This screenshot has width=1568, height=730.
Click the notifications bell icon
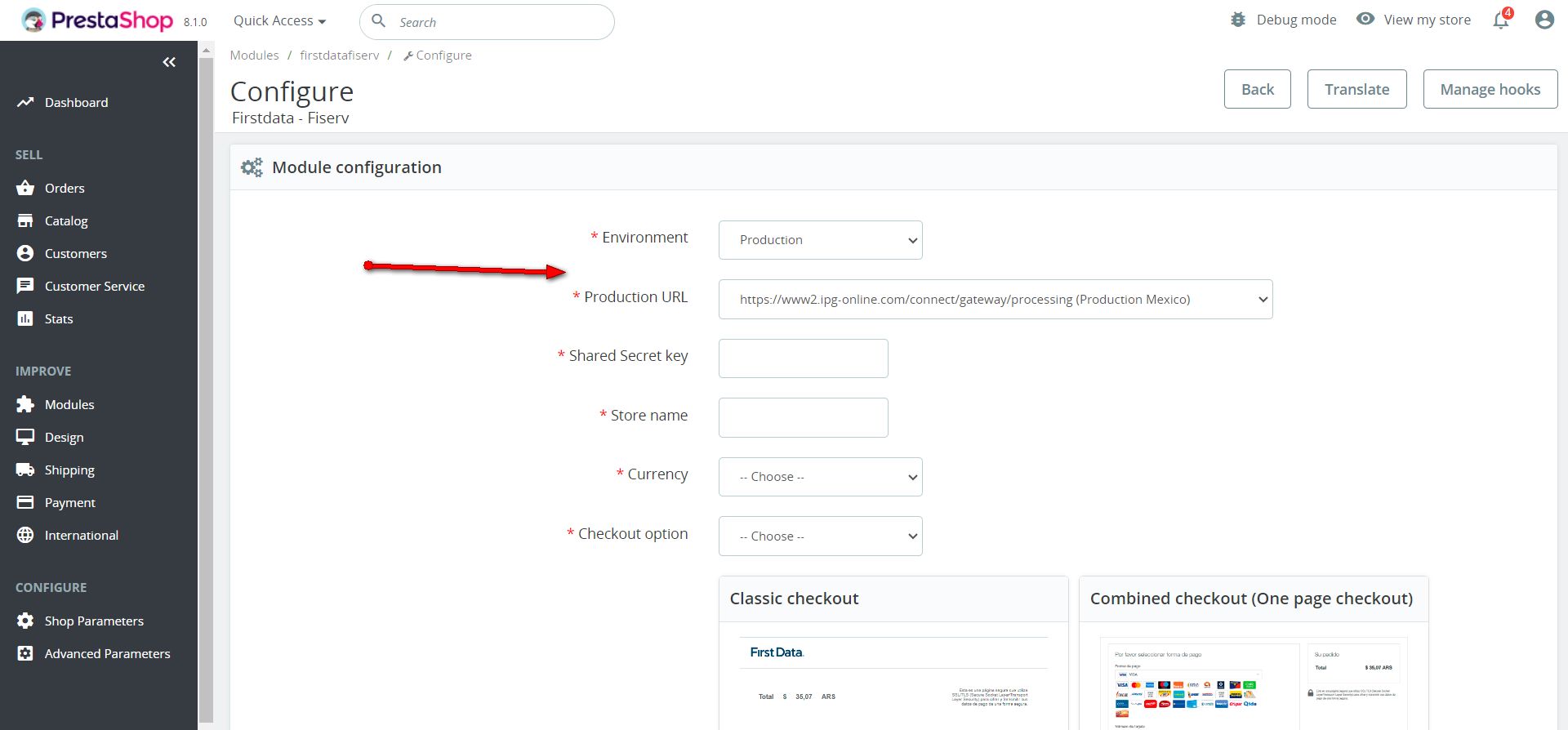pos(1501,20)
